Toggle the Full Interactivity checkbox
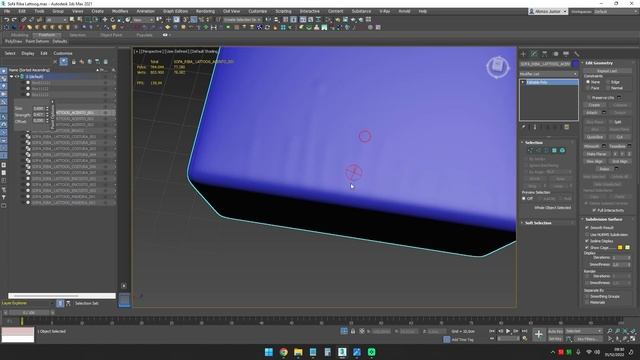The height and width of the screenshot is (360, 640). (x=594, y=210)
